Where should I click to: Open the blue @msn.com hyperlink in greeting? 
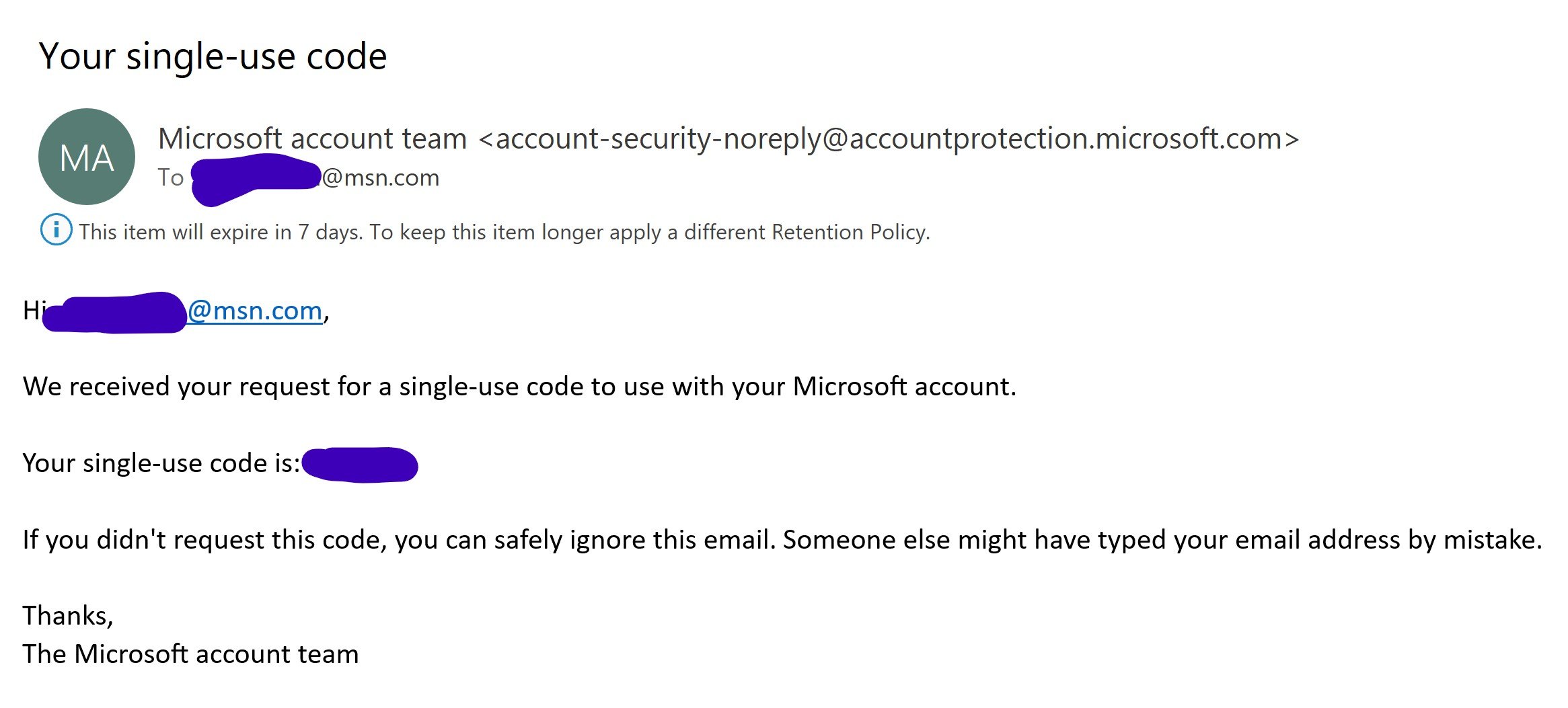(255, 311)
